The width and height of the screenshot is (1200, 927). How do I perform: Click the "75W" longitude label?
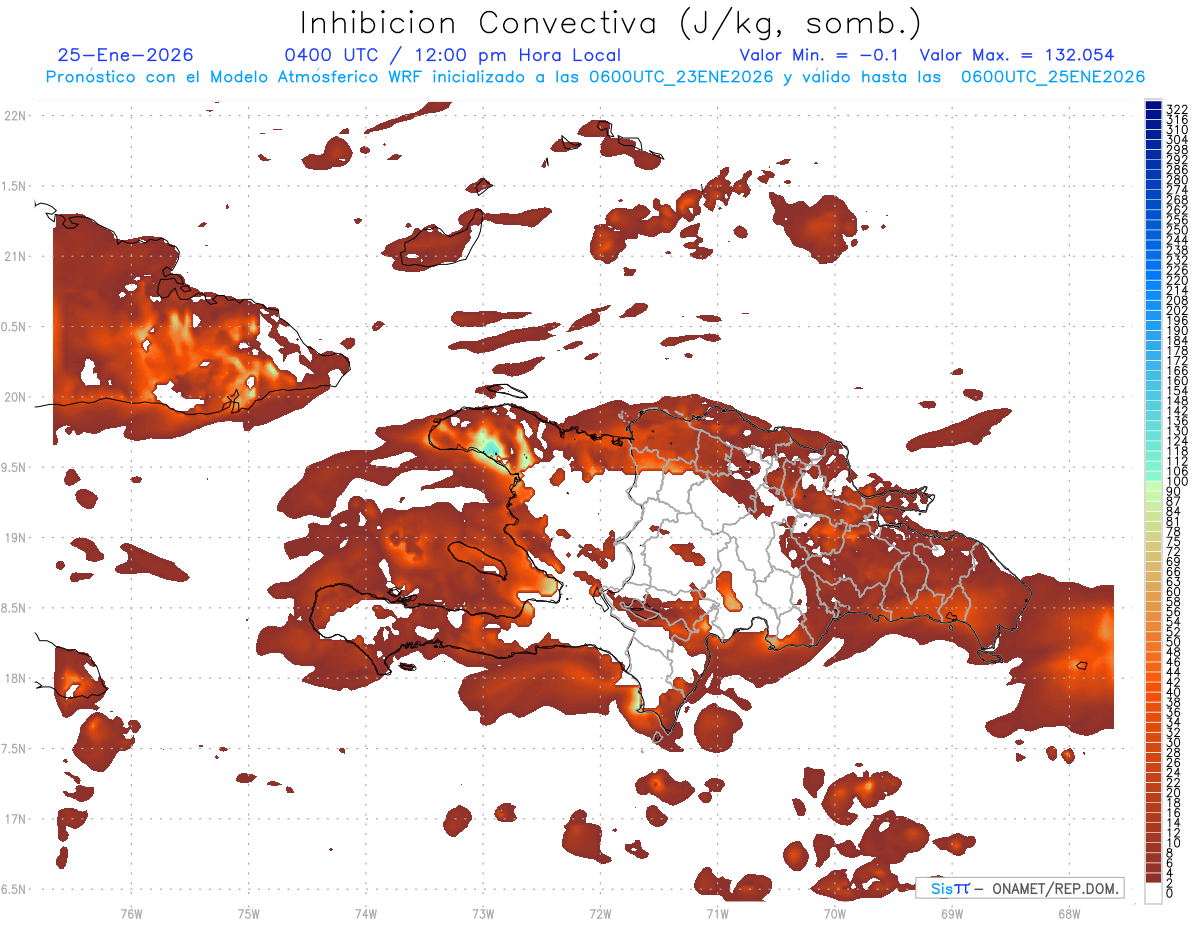[x=248, y=913]
